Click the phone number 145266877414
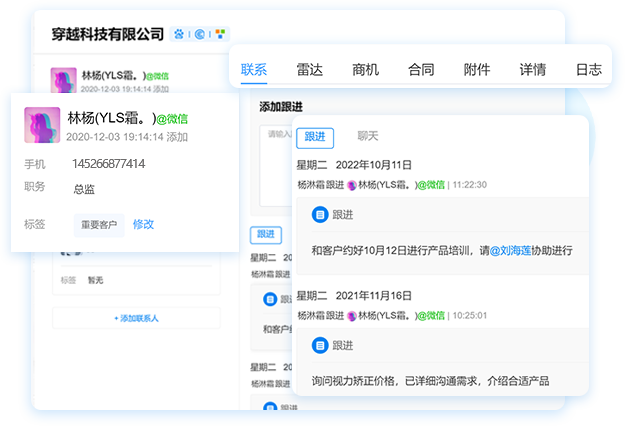The height and width of the screenshot is (426, 625). 108,164
